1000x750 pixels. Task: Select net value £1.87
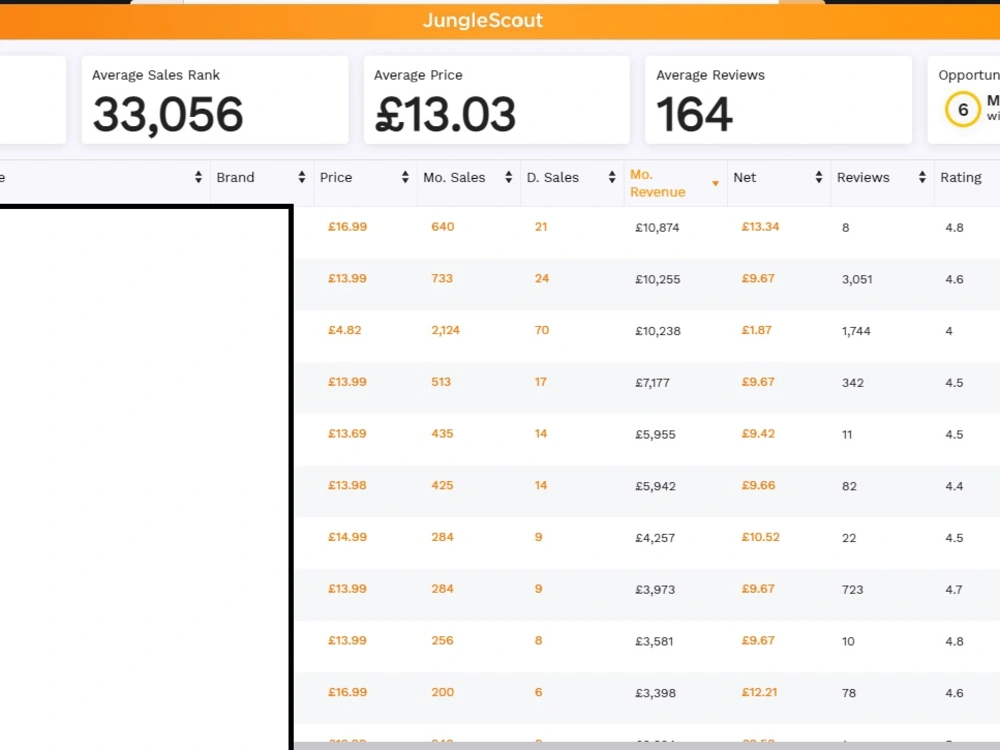pos(756,330)
